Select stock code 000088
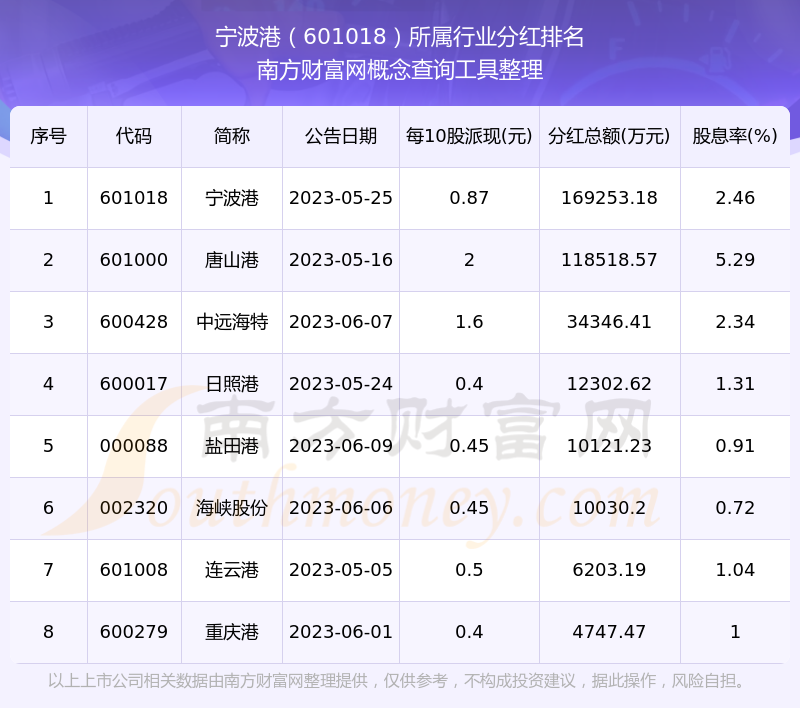This screenshot has width=800, height=708. [x=134, y=446]
